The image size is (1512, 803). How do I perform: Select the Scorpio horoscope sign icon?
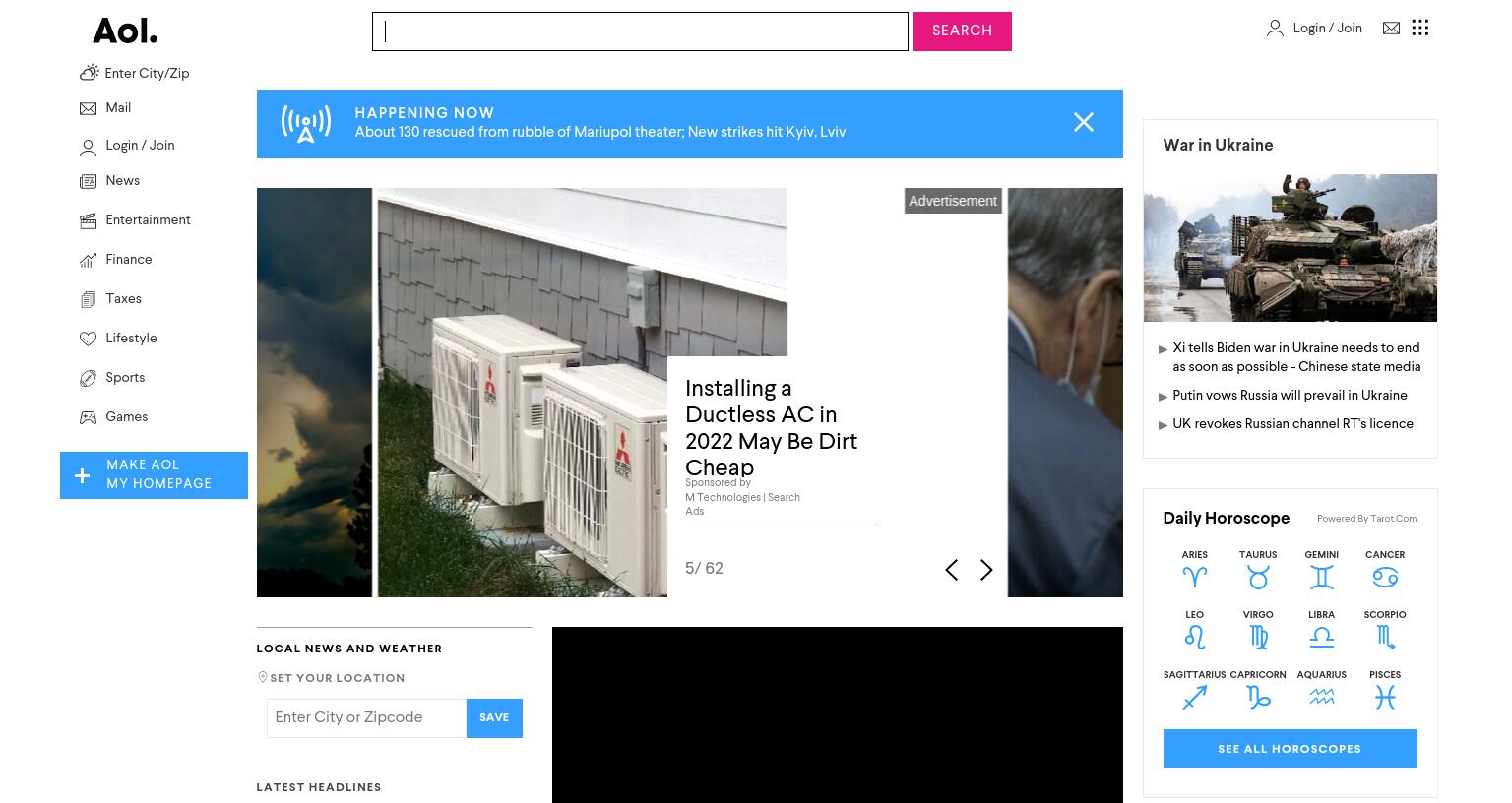(x=1385, y=638)
